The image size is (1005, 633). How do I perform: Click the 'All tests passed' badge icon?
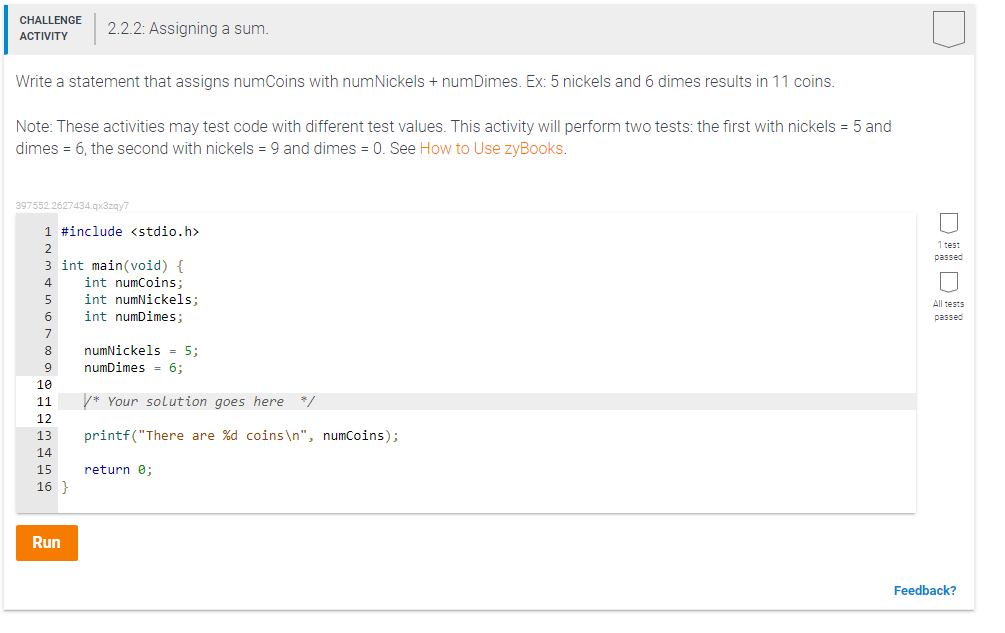(x=949, y=282)
